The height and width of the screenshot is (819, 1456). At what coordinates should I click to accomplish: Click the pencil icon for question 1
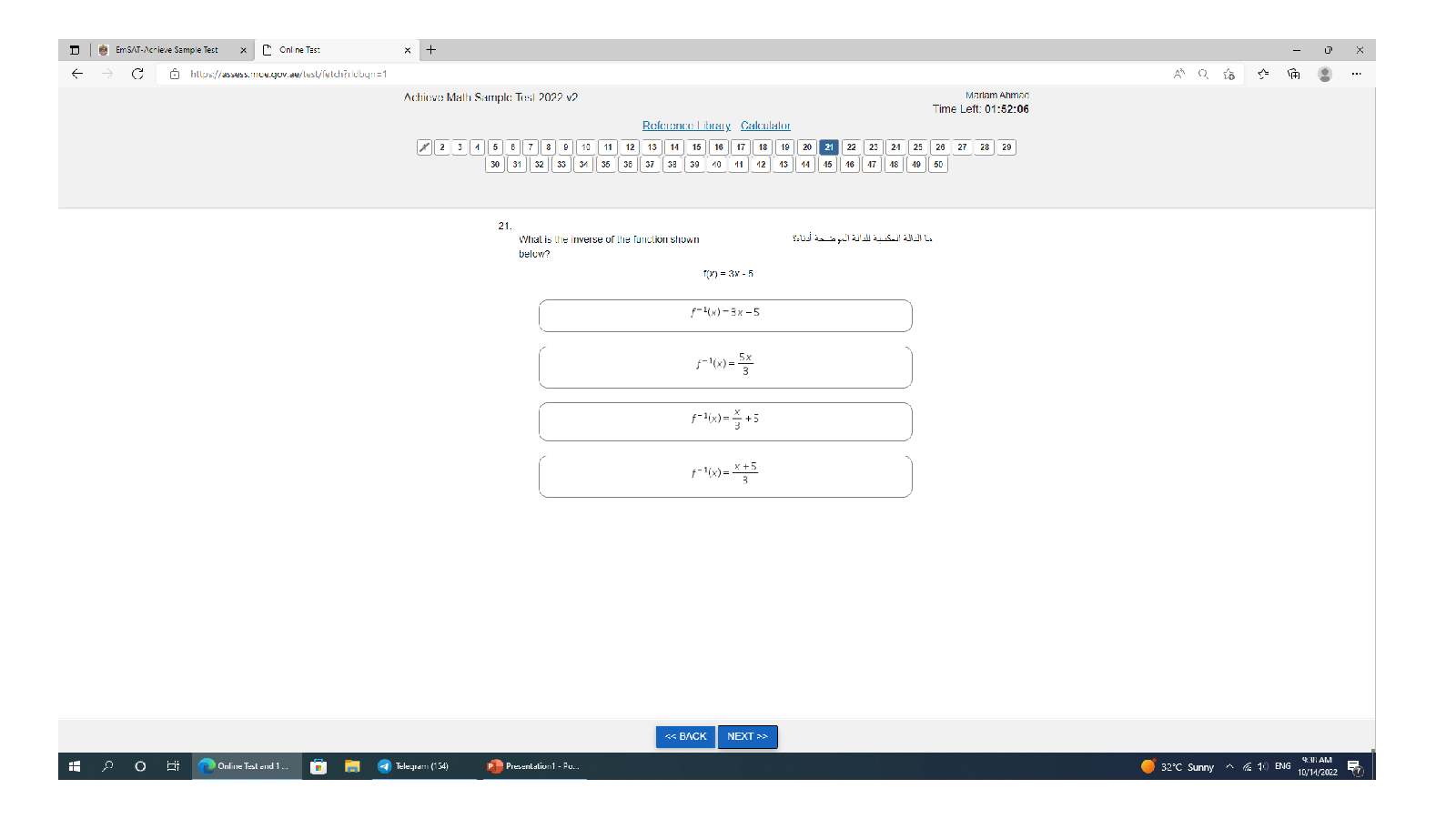coord(424,147)
